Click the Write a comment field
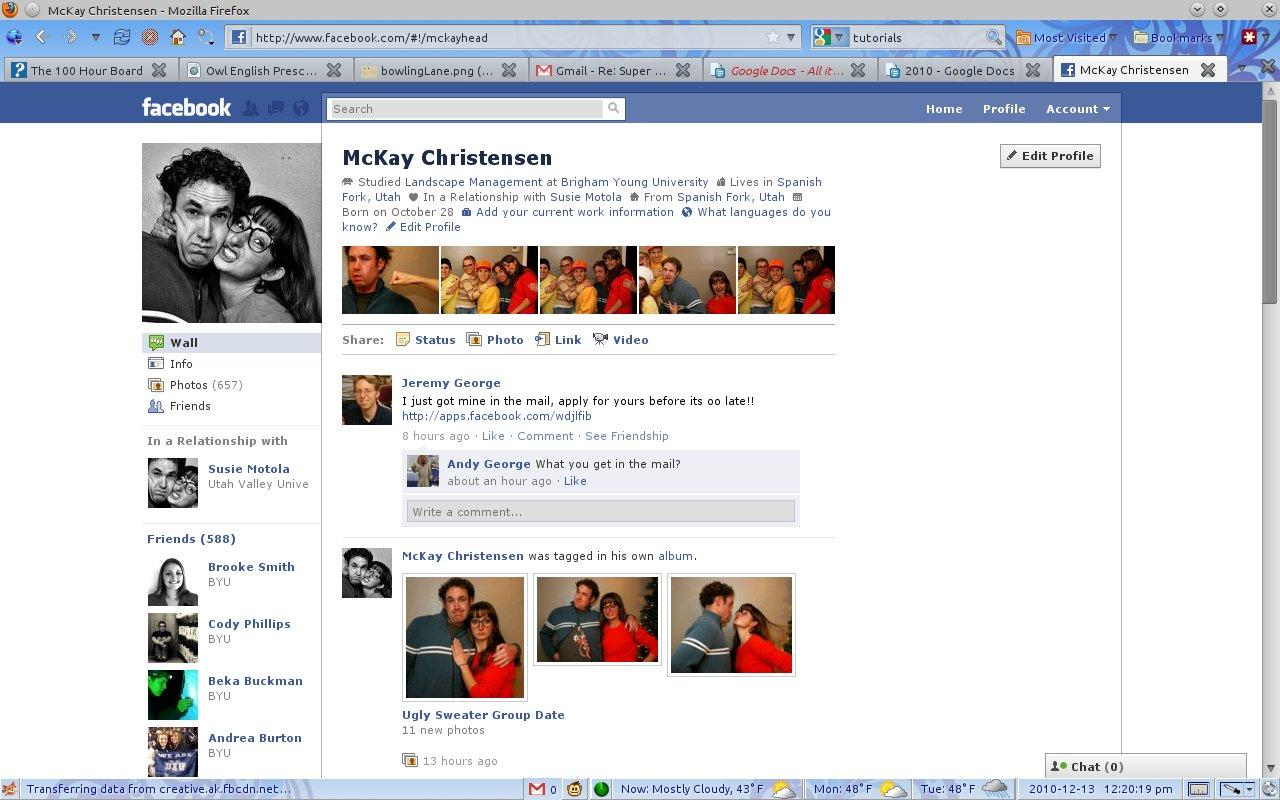1280x800 pixels. (600, 512)
